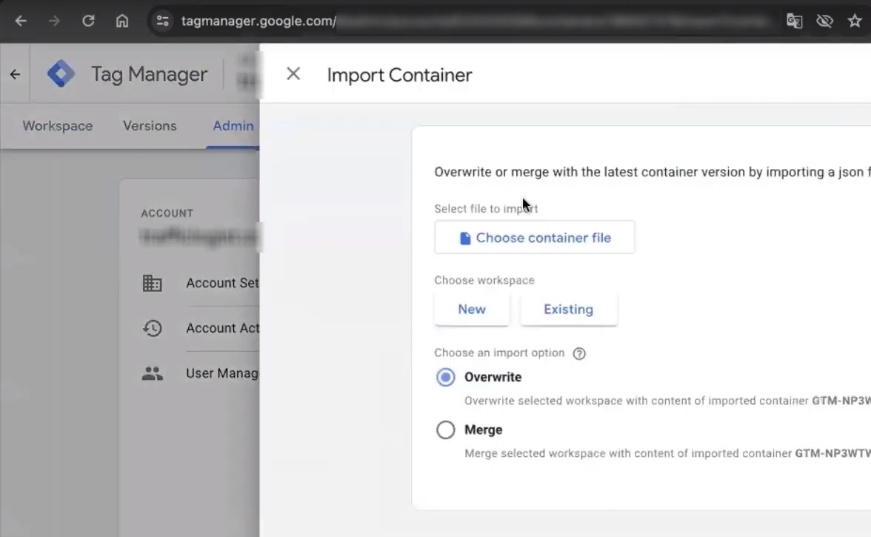Click the User Management people icon

152,373
